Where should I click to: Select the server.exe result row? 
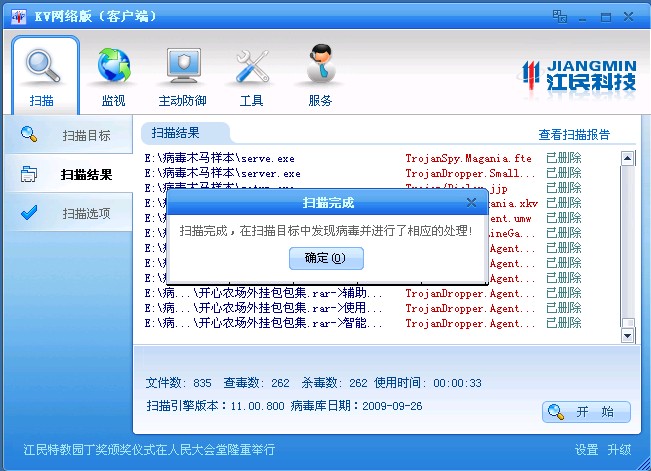[x=362, y=173]
